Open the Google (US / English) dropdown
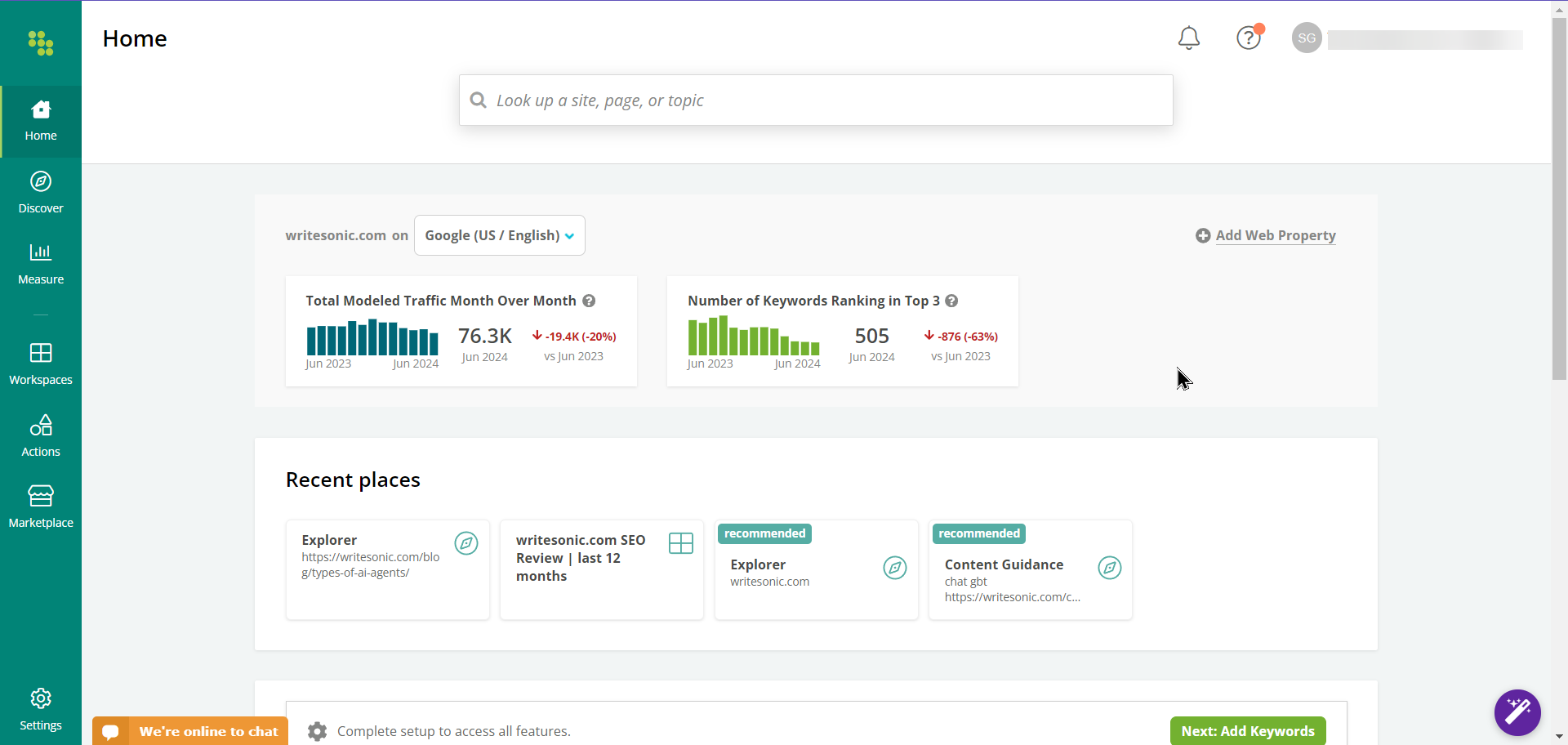This screenshot has width=1568, height=745. [x=499, y=235]
